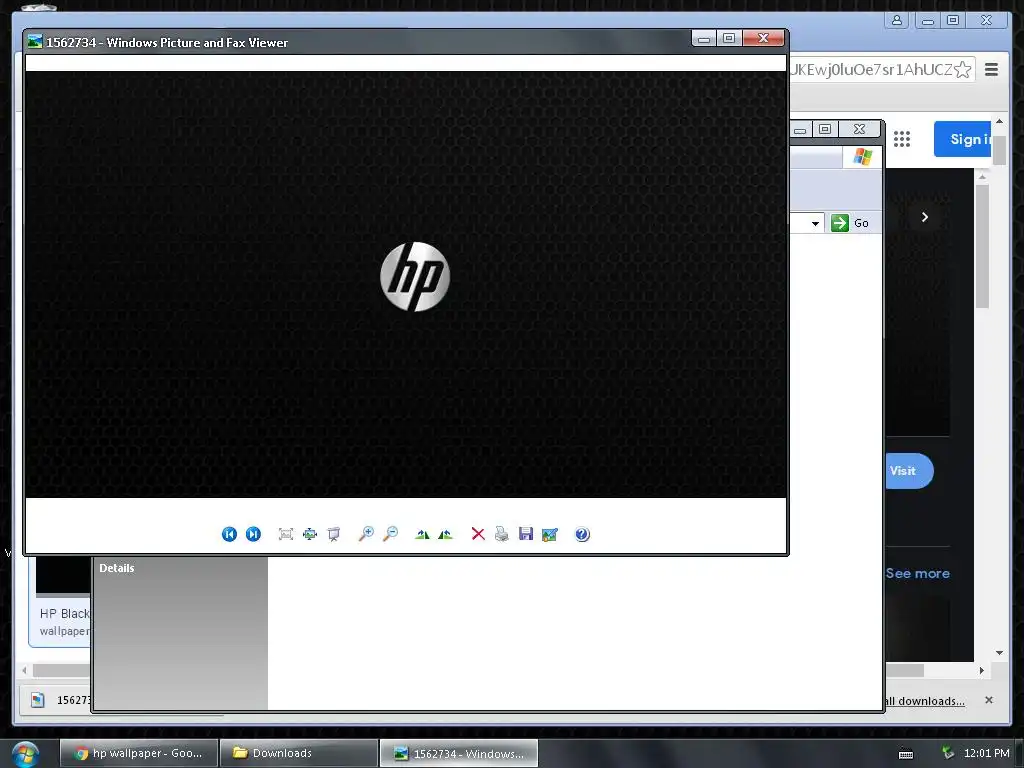The height and width of the screenshot is (768, 1024).
Task: Switch to the hp wallpaper Chrome taskbar item
Action: coord(138,753)
